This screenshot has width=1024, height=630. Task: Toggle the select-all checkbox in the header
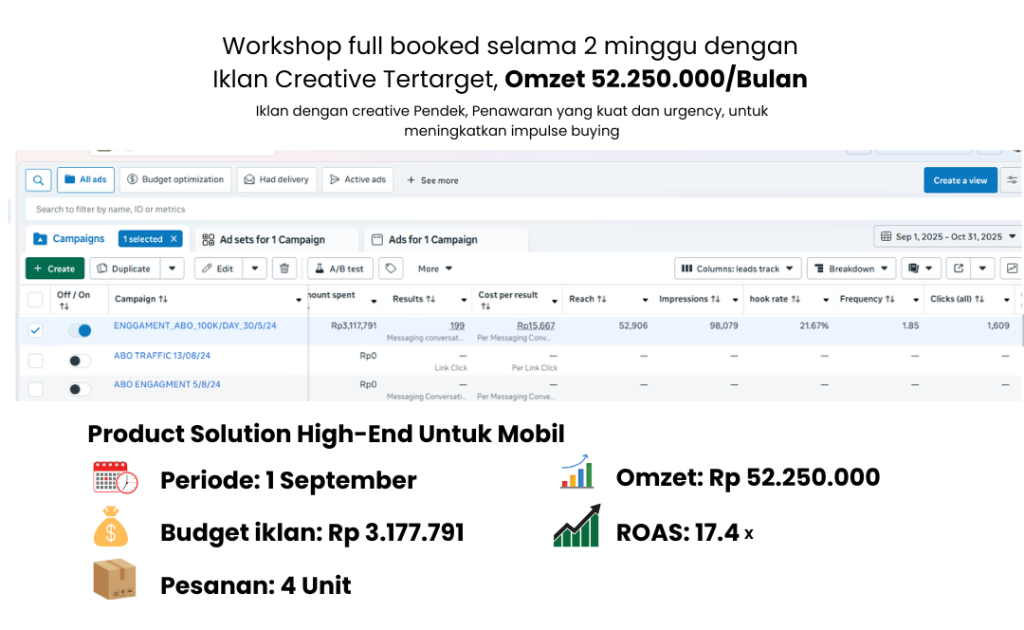[34, 299]
